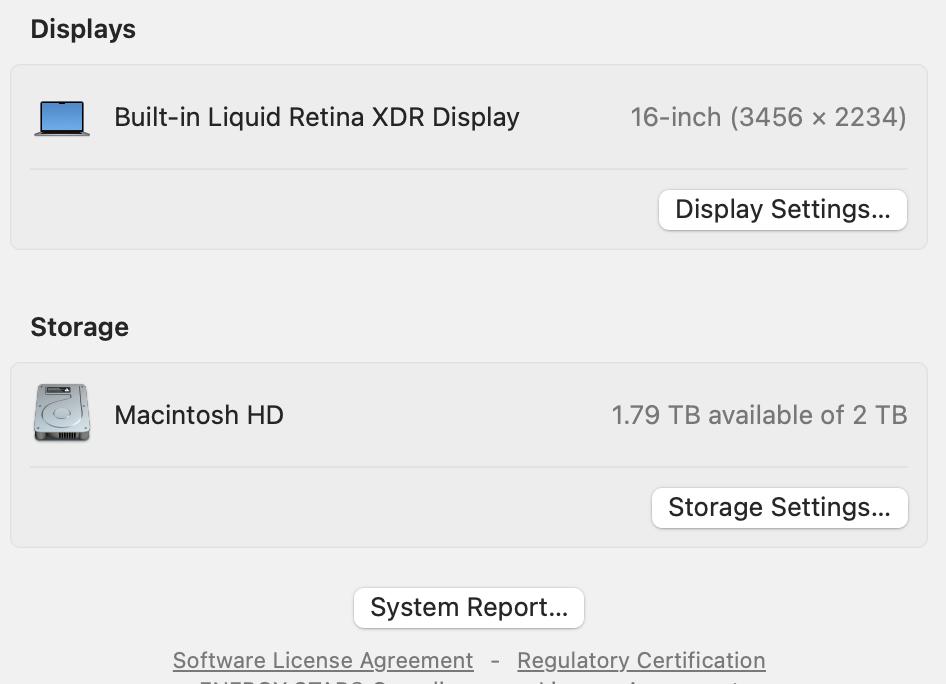The image size is (946, 684).
Task: Select the Macintosh HD volume name
Action: point(199,415)
